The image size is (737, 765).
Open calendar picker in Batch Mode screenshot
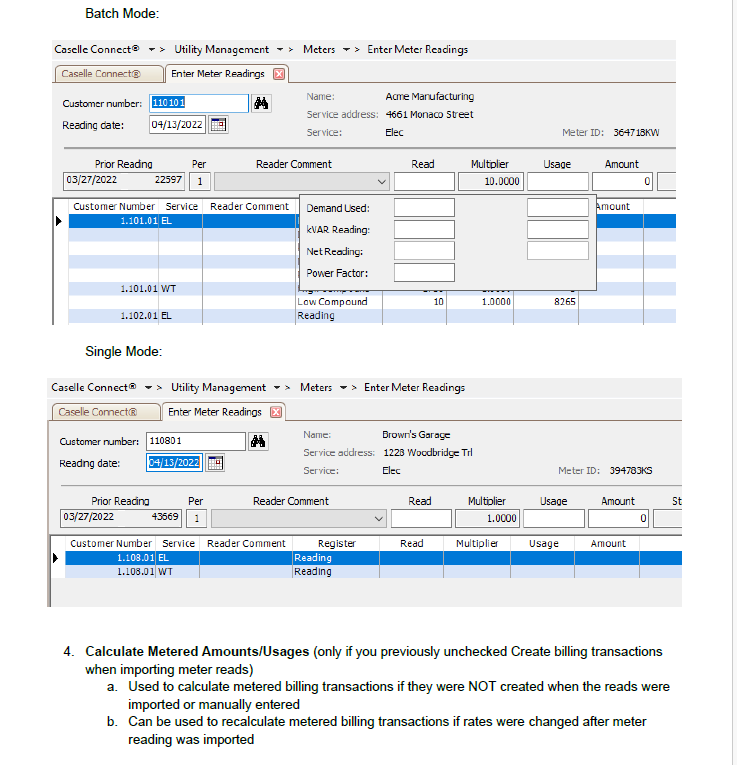pyautogui.click(x=219, y=125)
